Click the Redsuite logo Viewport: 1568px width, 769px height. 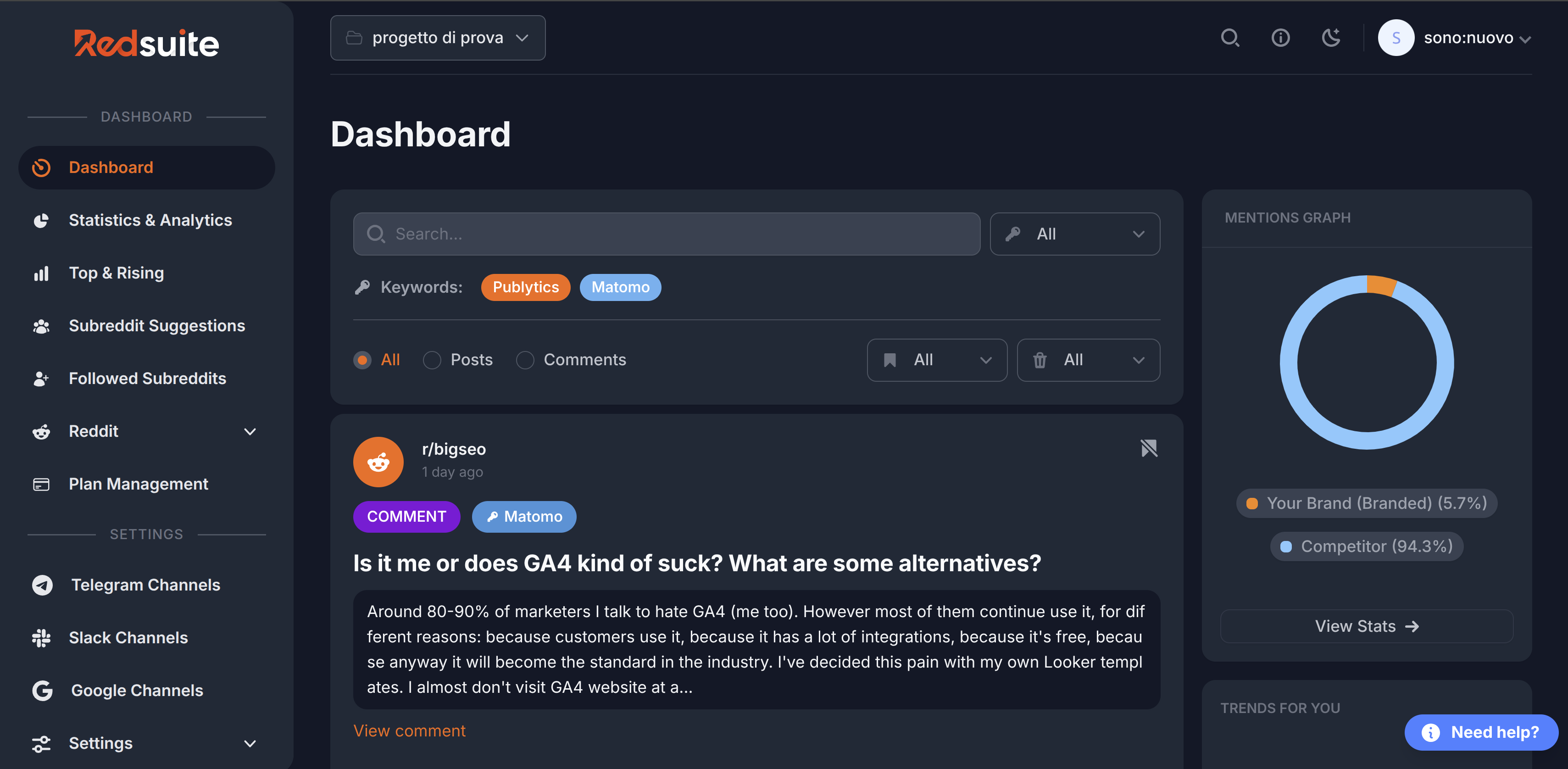pos(146,44)
